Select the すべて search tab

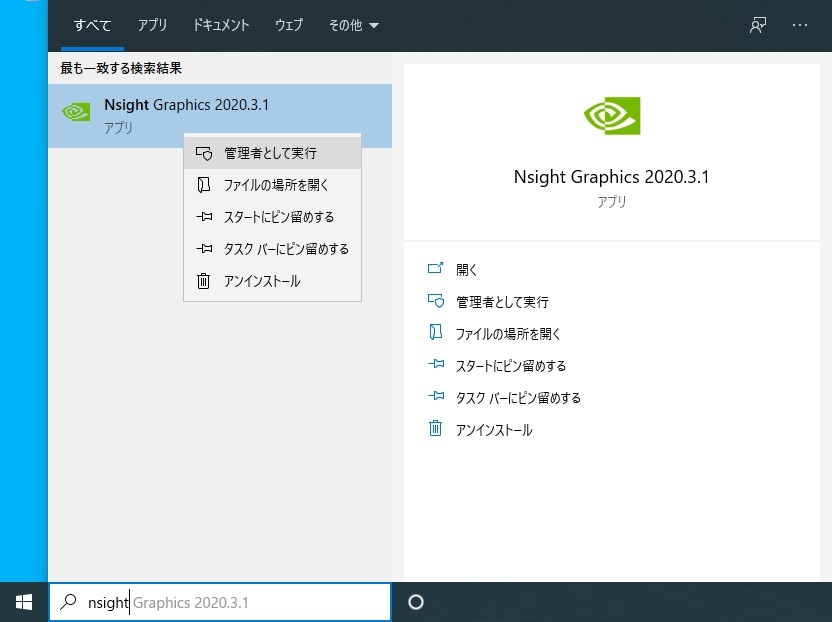point(92,25)
